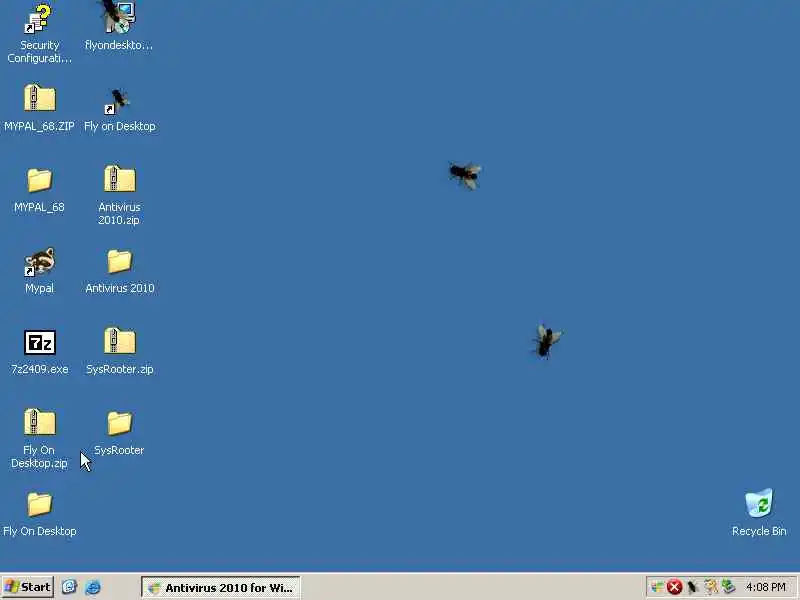Click the colorful shield tray icon
The image size is (800, 600).
(658, 587)
